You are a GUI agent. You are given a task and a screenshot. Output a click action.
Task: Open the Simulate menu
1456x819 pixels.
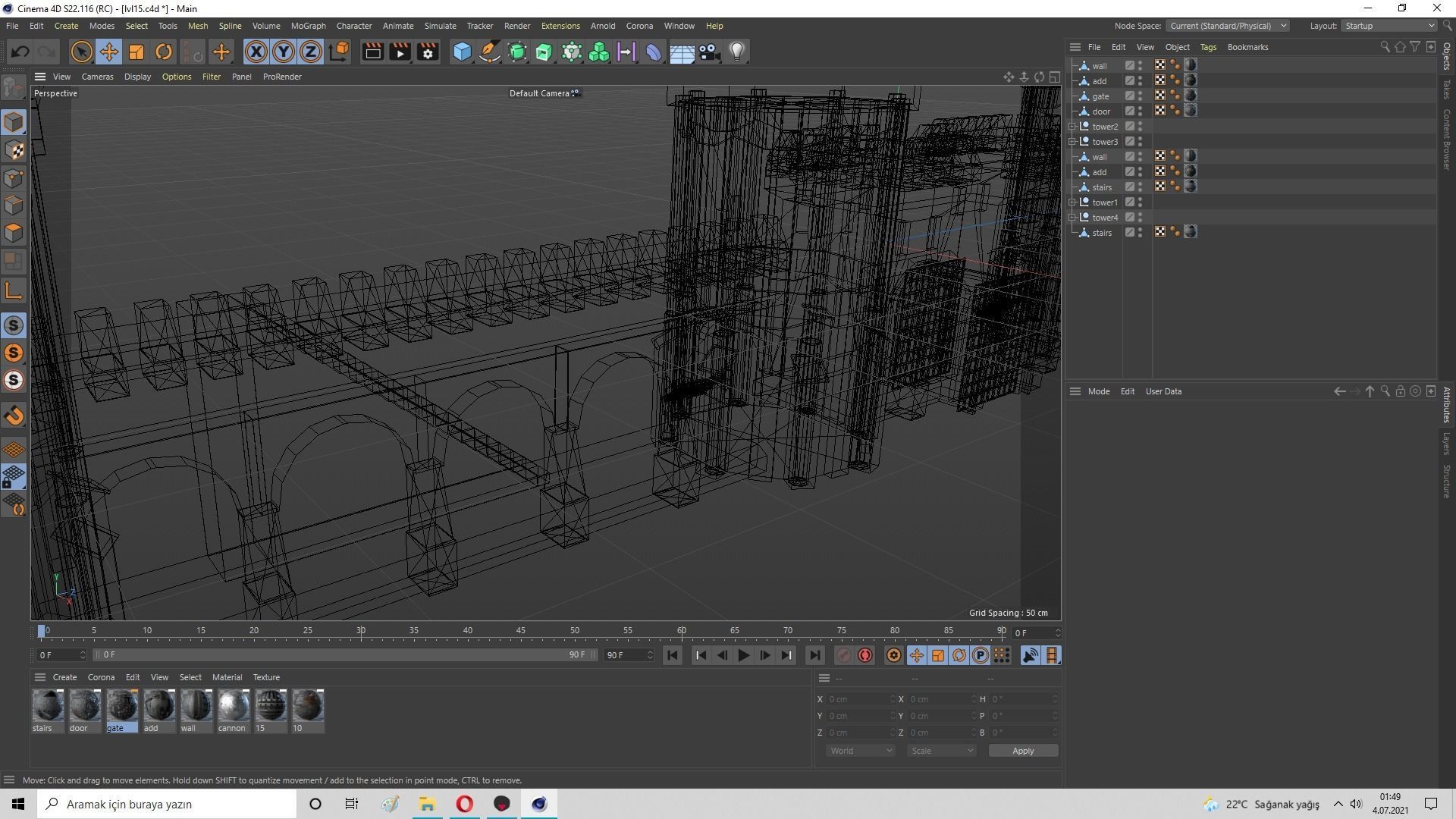pyautogui.click(x=440, y=26)
